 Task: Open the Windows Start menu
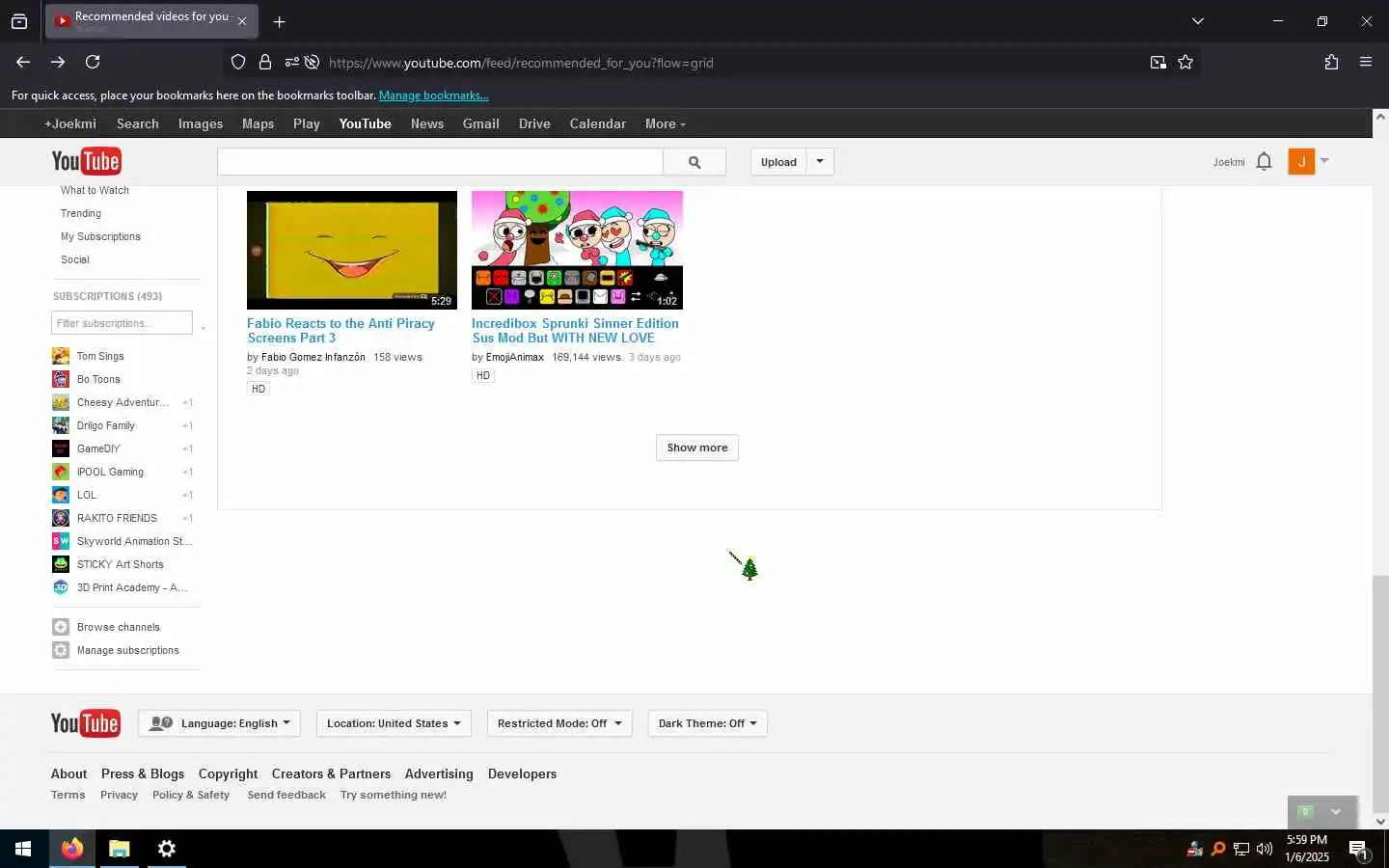(23, 849)
